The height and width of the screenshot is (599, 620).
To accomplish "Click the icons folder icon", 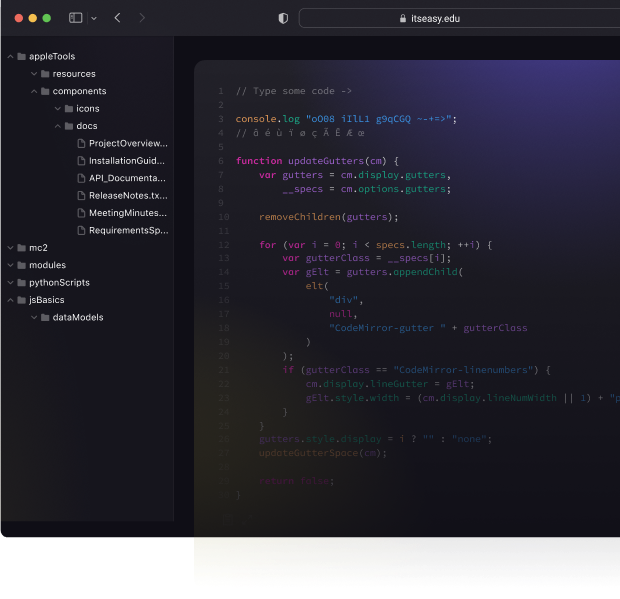I will coord(69,109).
